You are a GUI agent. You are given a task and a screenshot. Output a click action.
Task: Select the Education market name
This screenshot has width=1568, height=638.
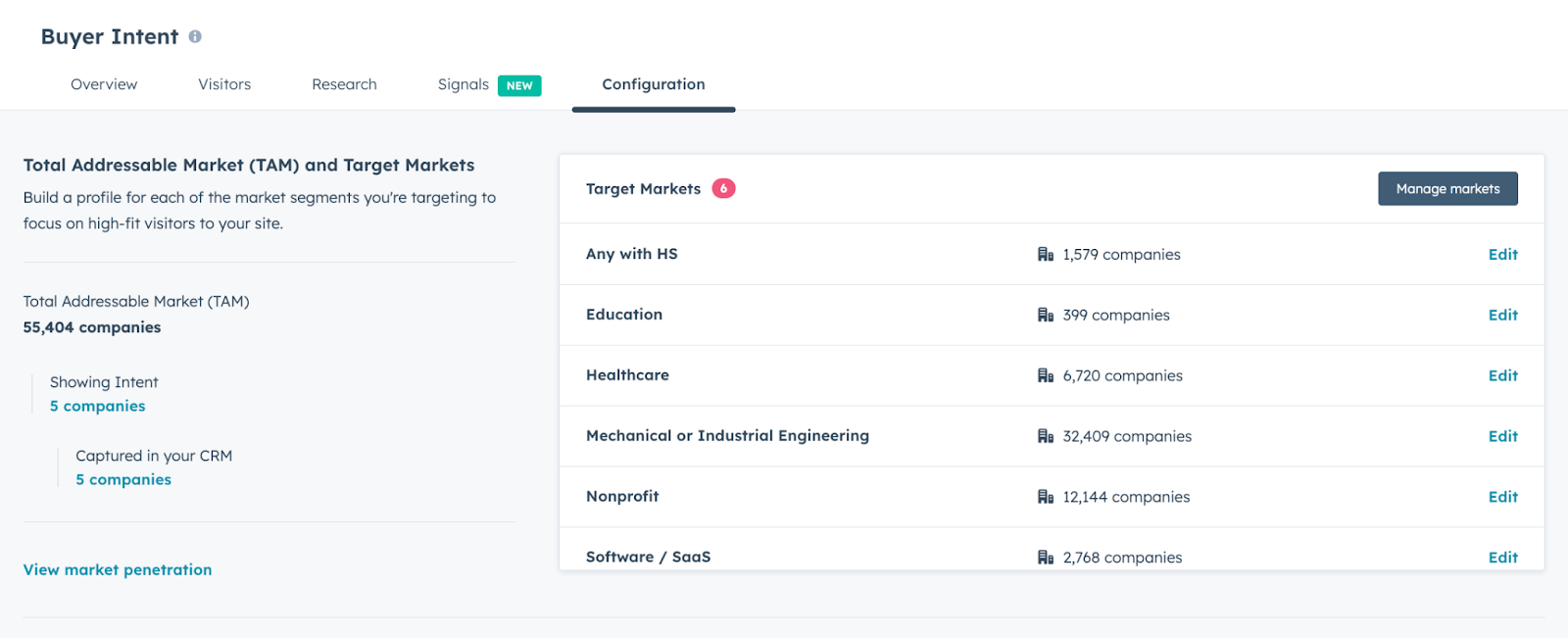coord(624,315)
